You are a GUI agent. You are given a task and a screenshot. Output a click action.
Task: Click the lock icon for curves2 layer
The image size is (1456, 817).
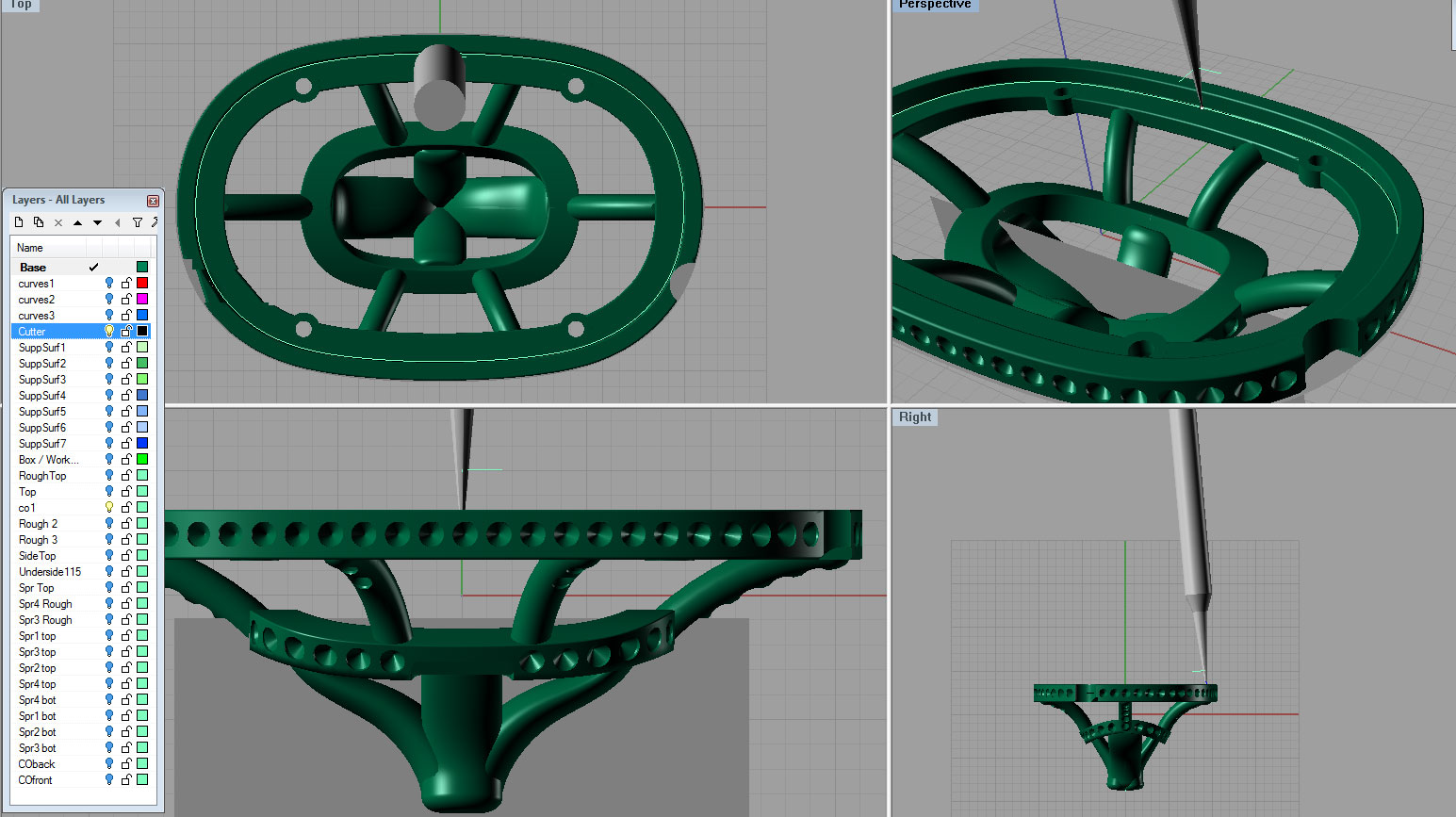point(126,299)
